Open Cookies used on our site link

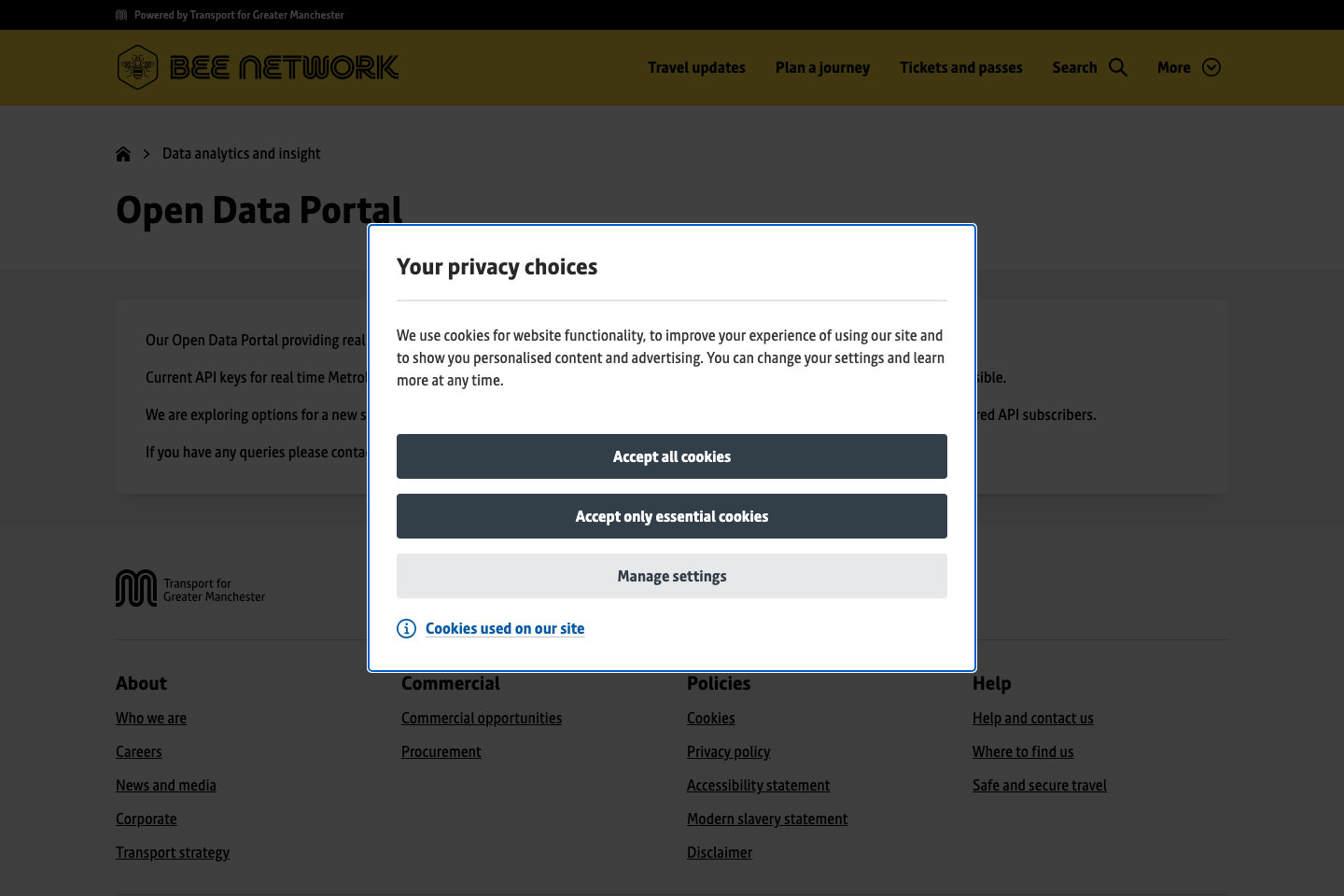(x=505, y=628)
